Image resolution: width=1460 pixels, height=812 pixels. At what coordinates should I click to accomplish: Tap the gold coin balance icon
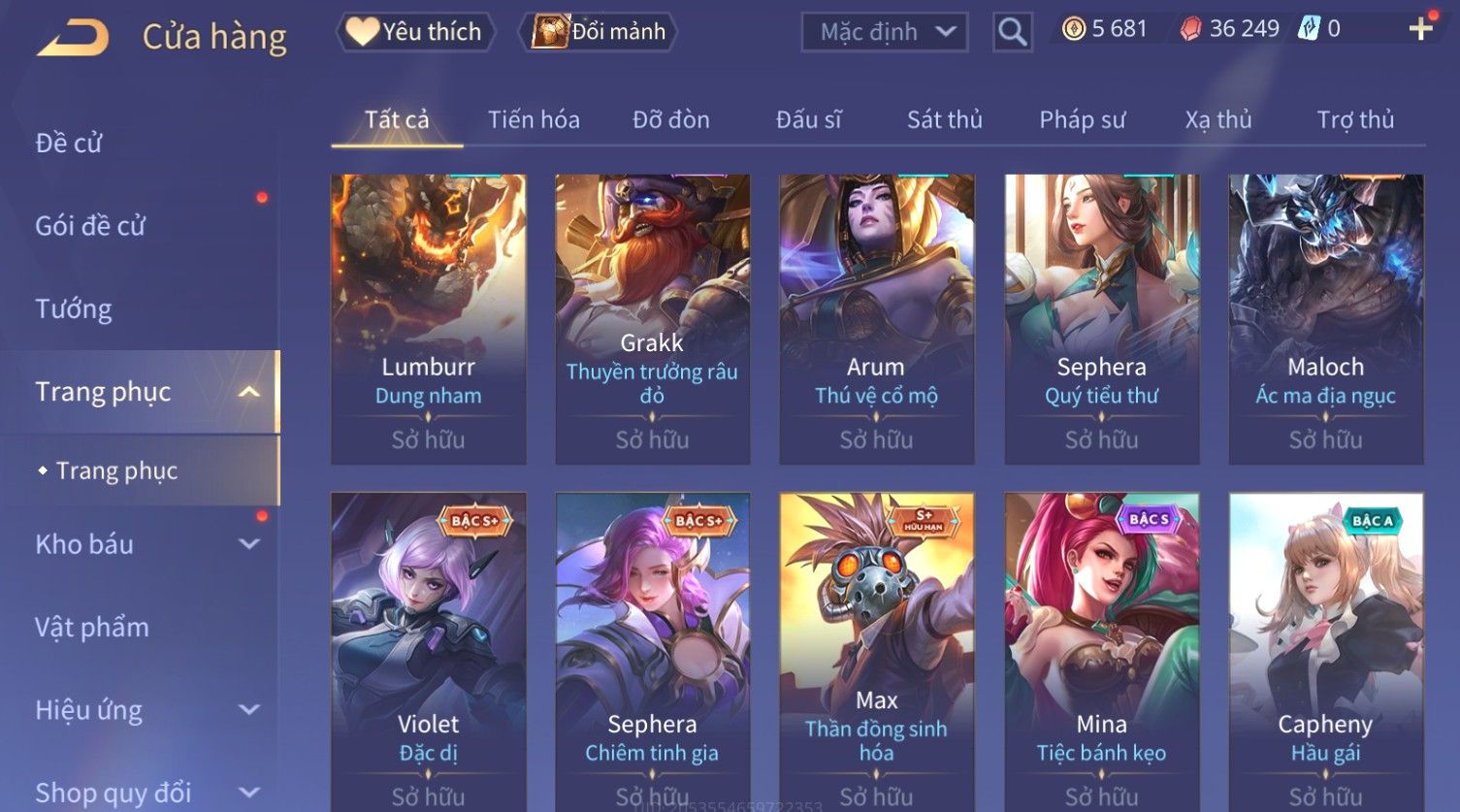coord(1073,29)
